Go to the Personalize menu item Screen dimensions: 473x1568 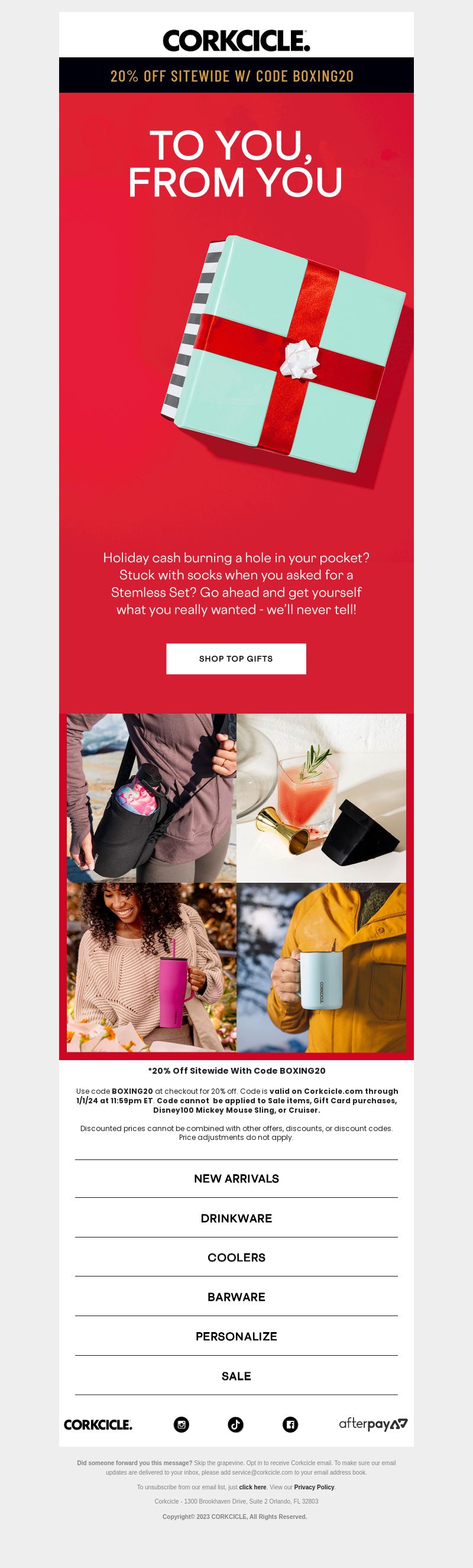point(236,1336)
